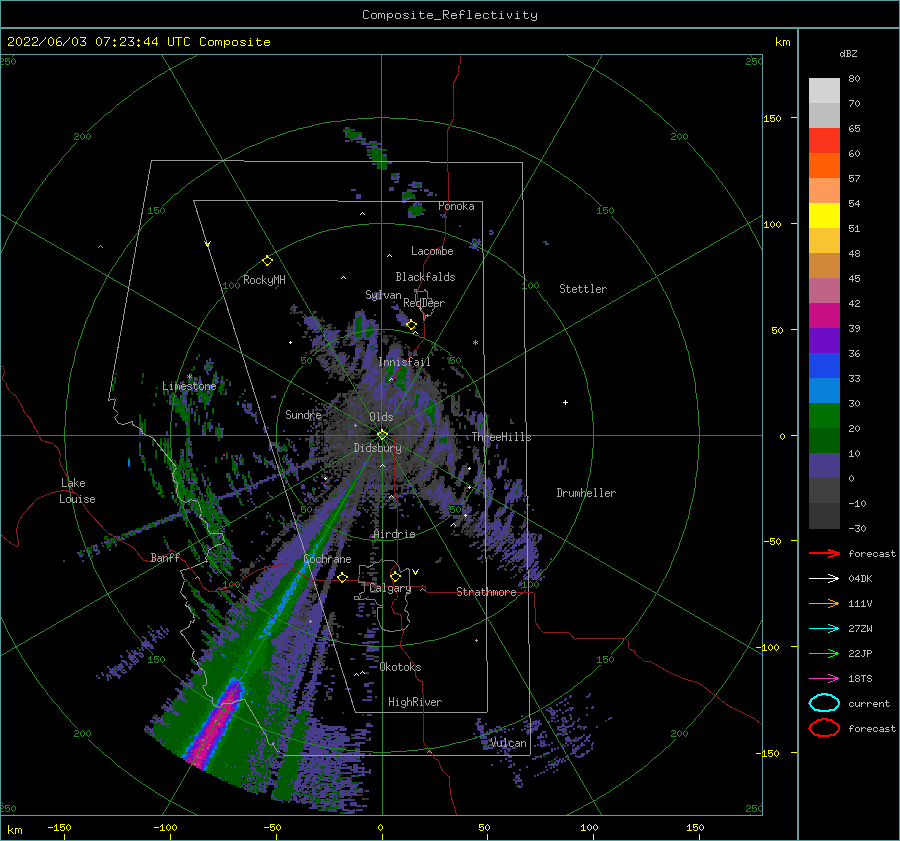
Task: Click the Limestone label
Action: coord(189,386)
